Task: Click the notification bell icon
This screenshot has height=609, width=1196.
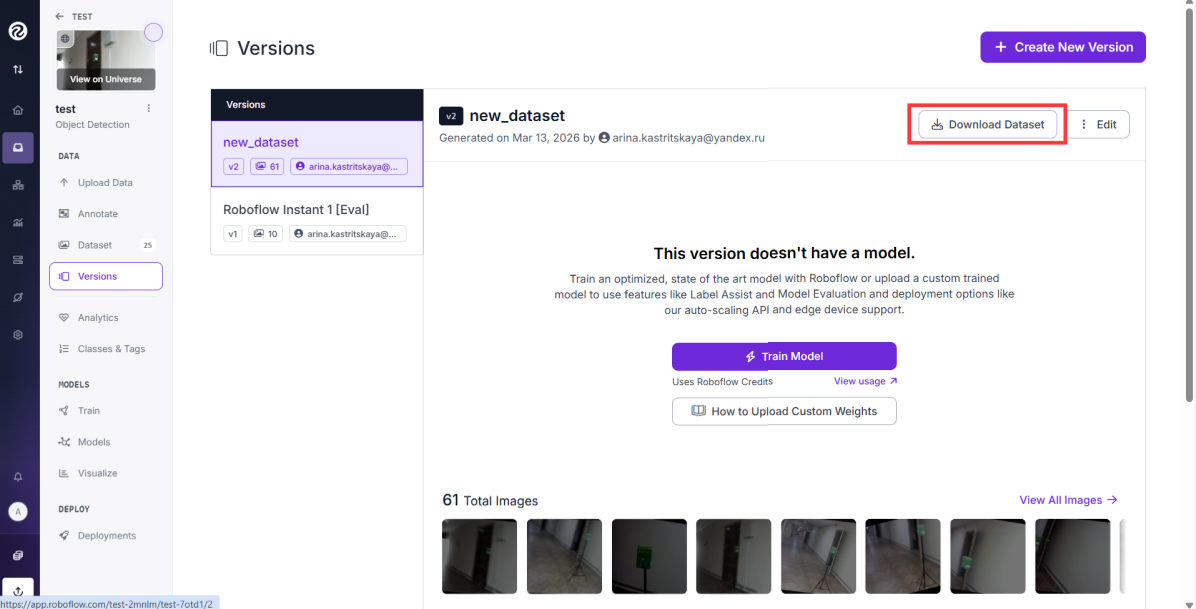Action: 18,477
